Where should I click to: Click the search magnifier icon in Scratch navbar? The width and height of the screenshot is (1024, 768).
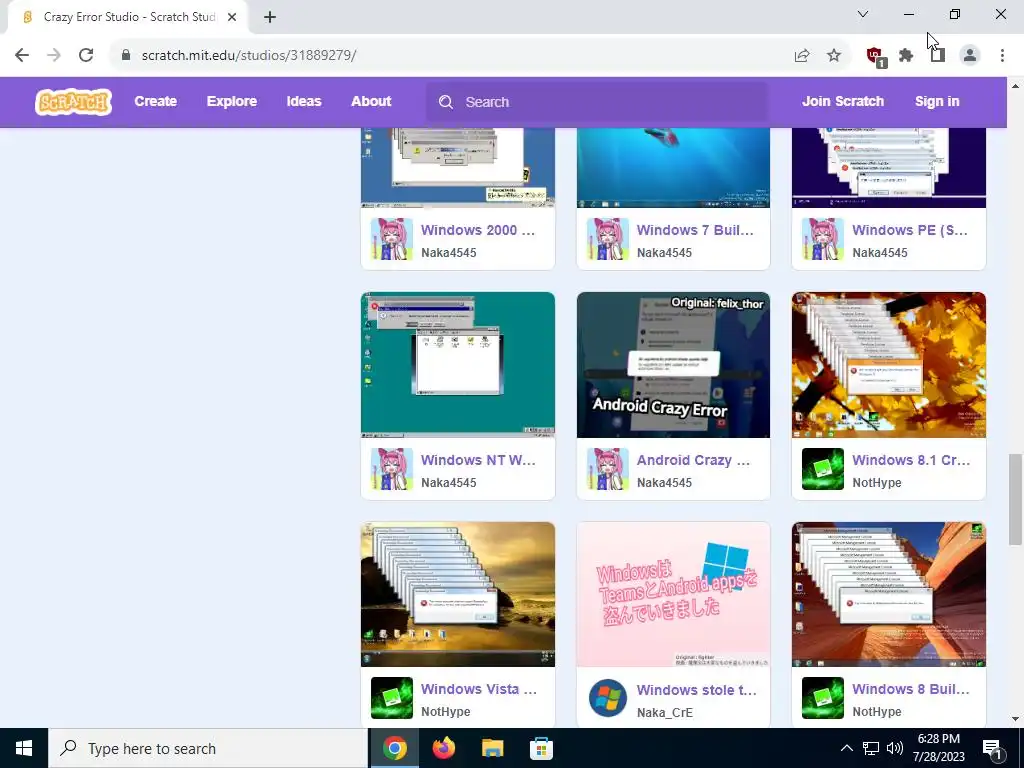[445, 102]
